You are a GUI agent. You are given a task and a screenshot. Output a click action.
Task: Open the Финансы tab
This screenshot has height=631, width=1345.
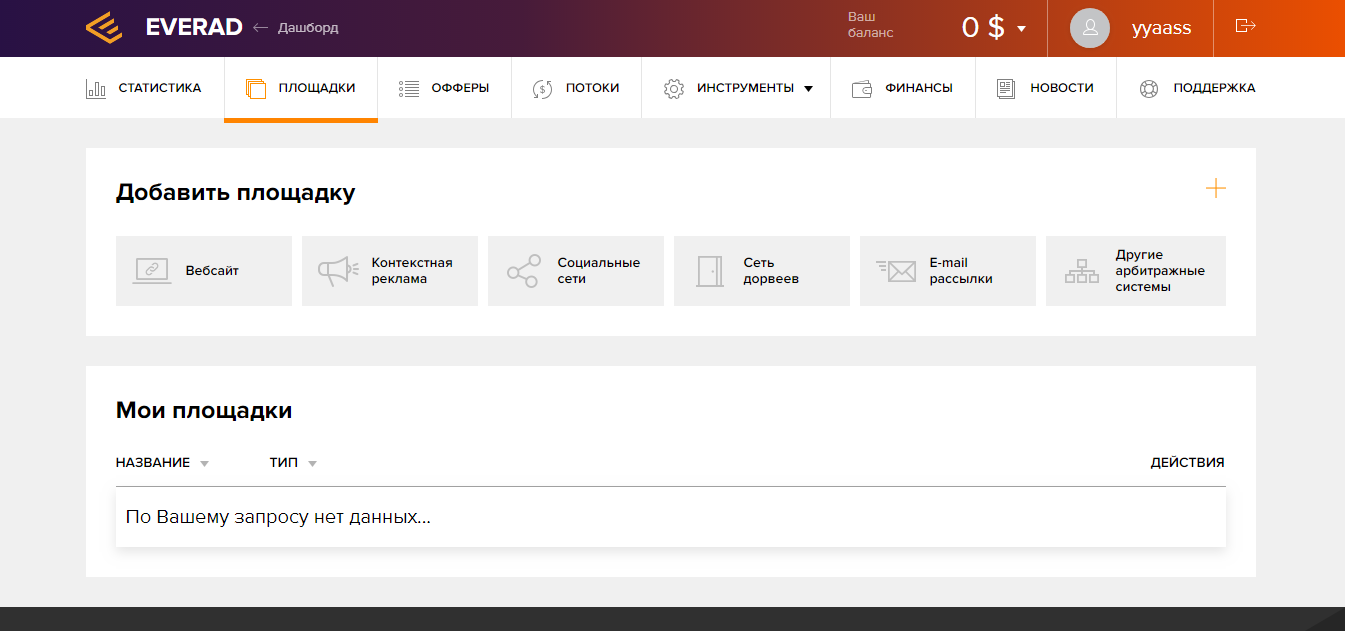click(902, 88)
